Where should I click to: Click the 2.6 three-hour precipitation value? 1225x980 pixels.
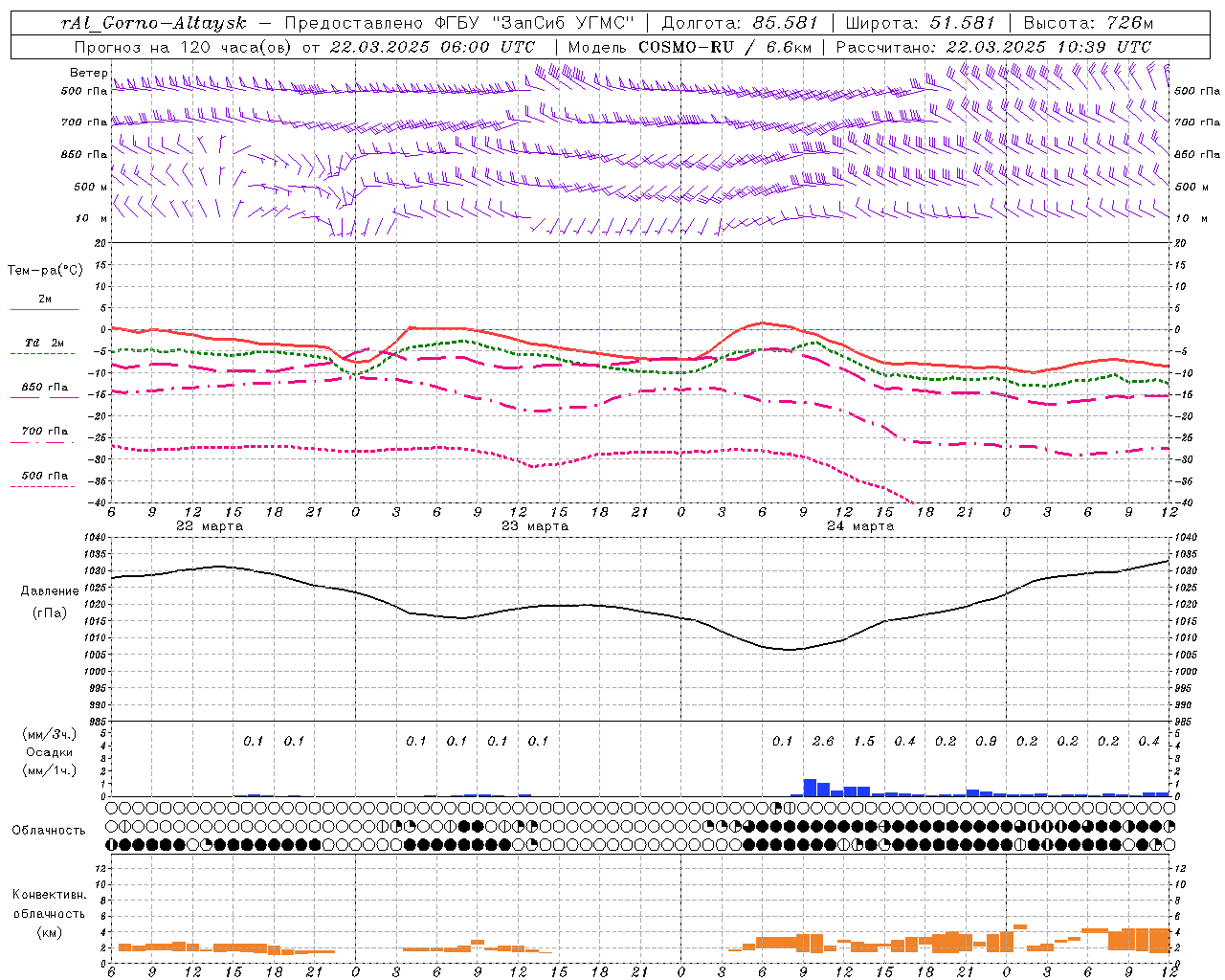click(x=823, y=741)
